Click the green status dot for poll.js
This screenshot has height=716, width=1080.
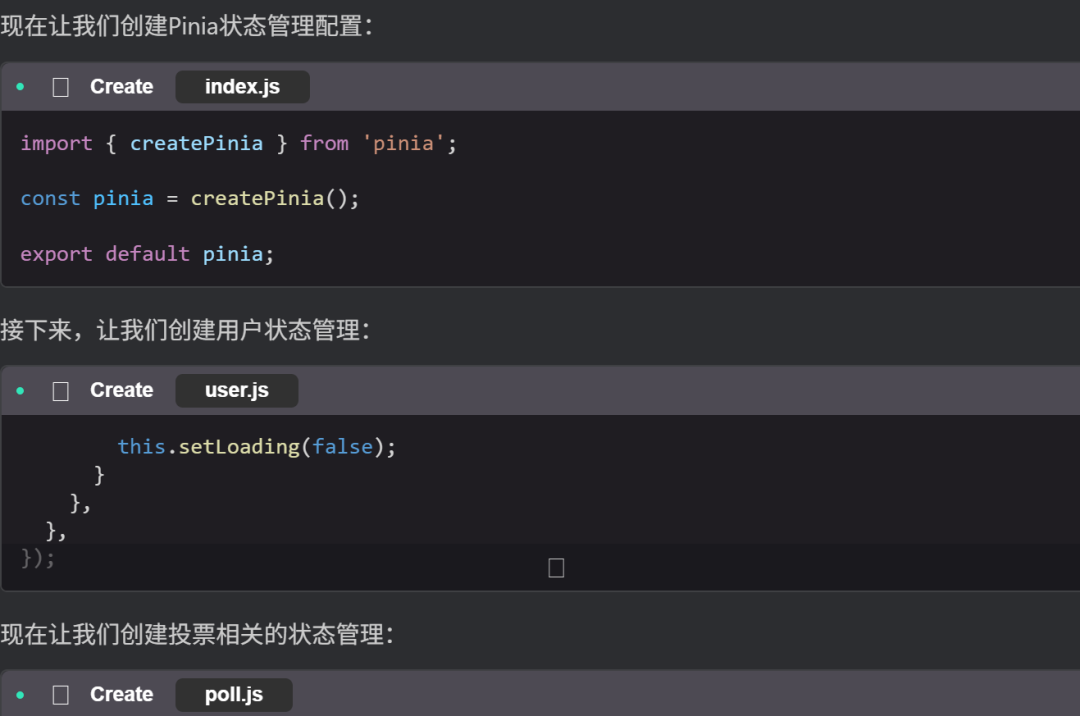[20, 695]
